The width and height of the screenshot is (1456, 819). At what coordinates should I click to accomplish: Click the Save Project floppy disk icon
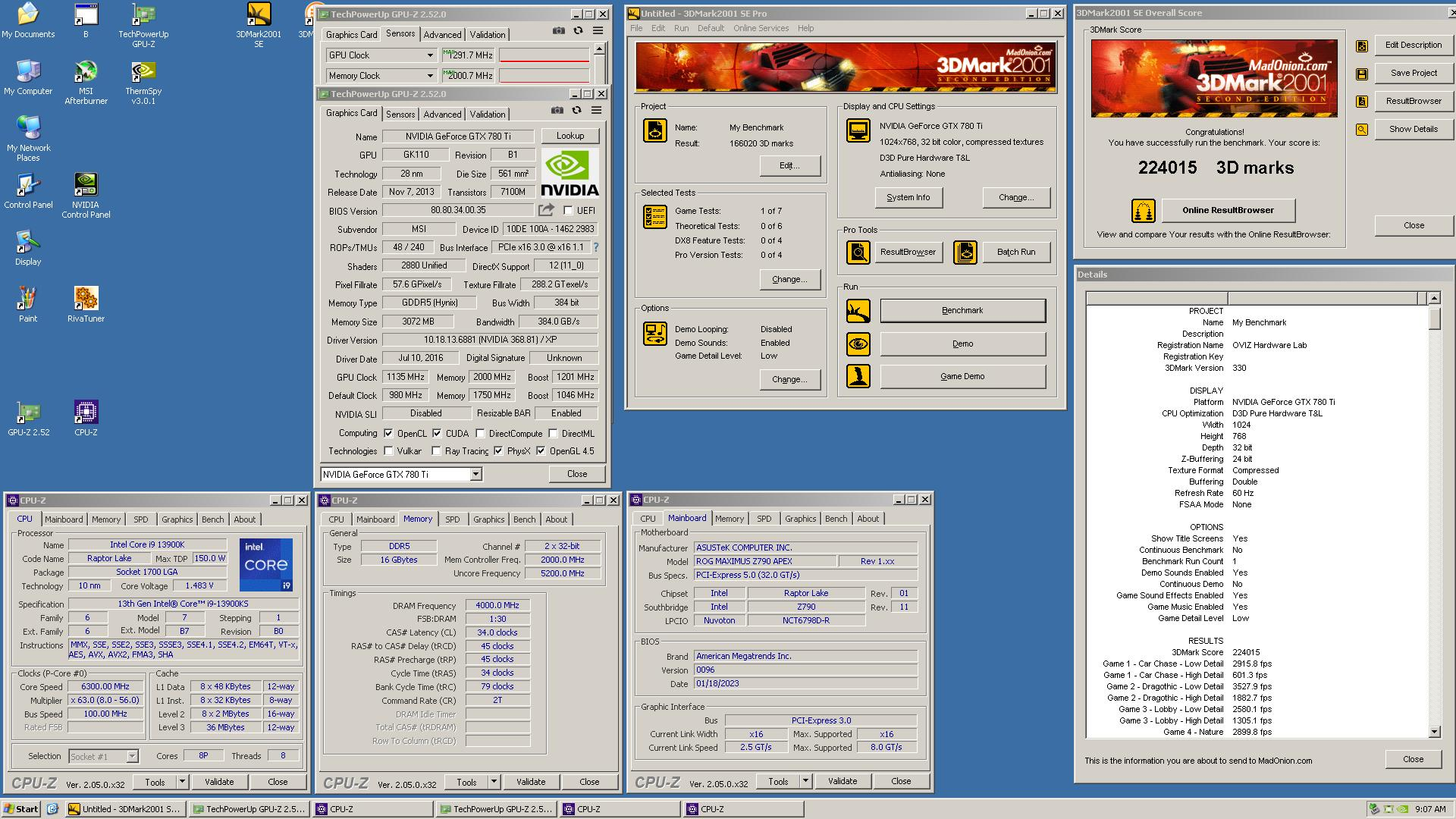pyautogui.click(x=1362, y=74)
